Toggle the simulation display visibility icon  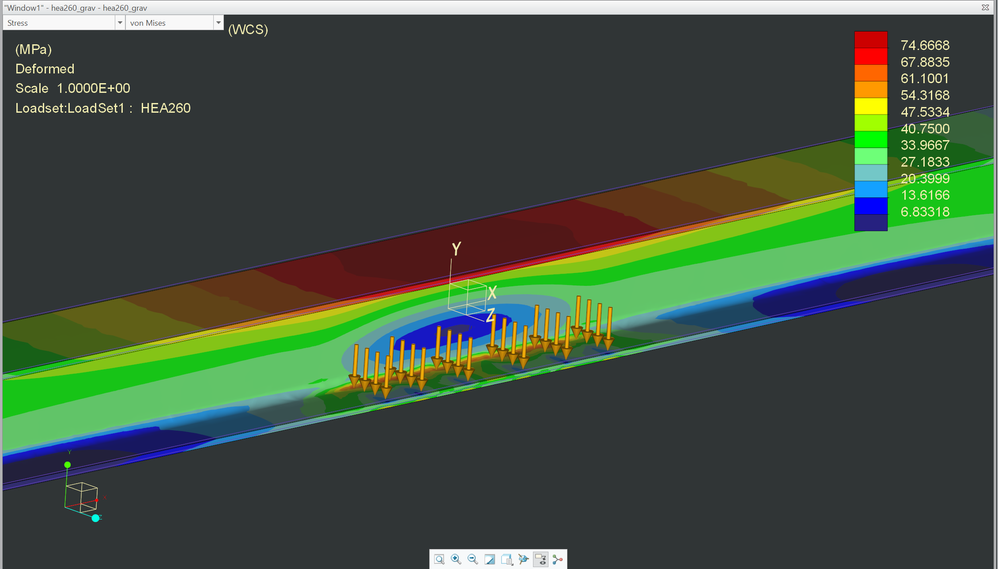point(541,559)
